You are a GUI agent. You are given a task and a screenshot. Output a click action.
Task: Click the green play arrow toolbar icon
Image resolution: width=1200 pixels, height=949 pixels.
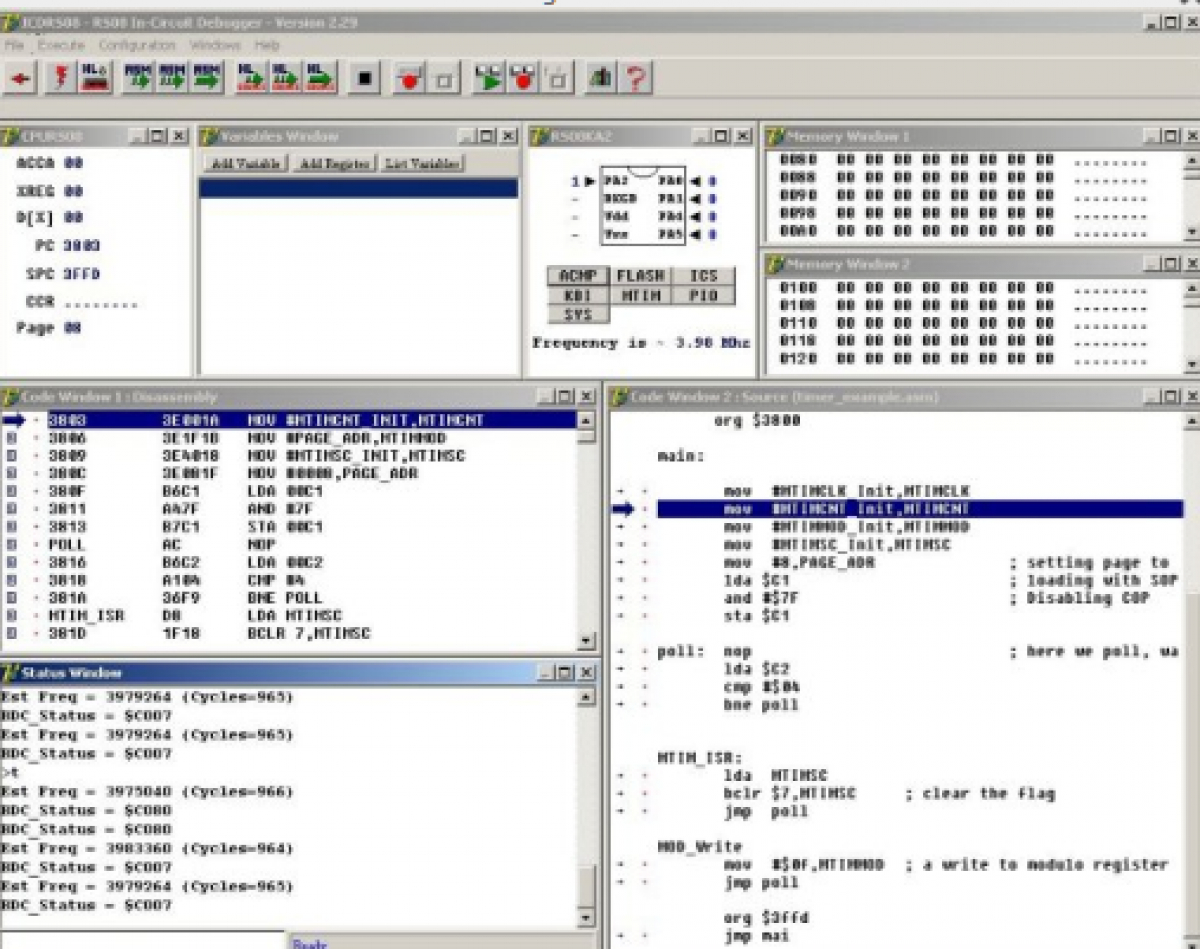coord(488,78)
